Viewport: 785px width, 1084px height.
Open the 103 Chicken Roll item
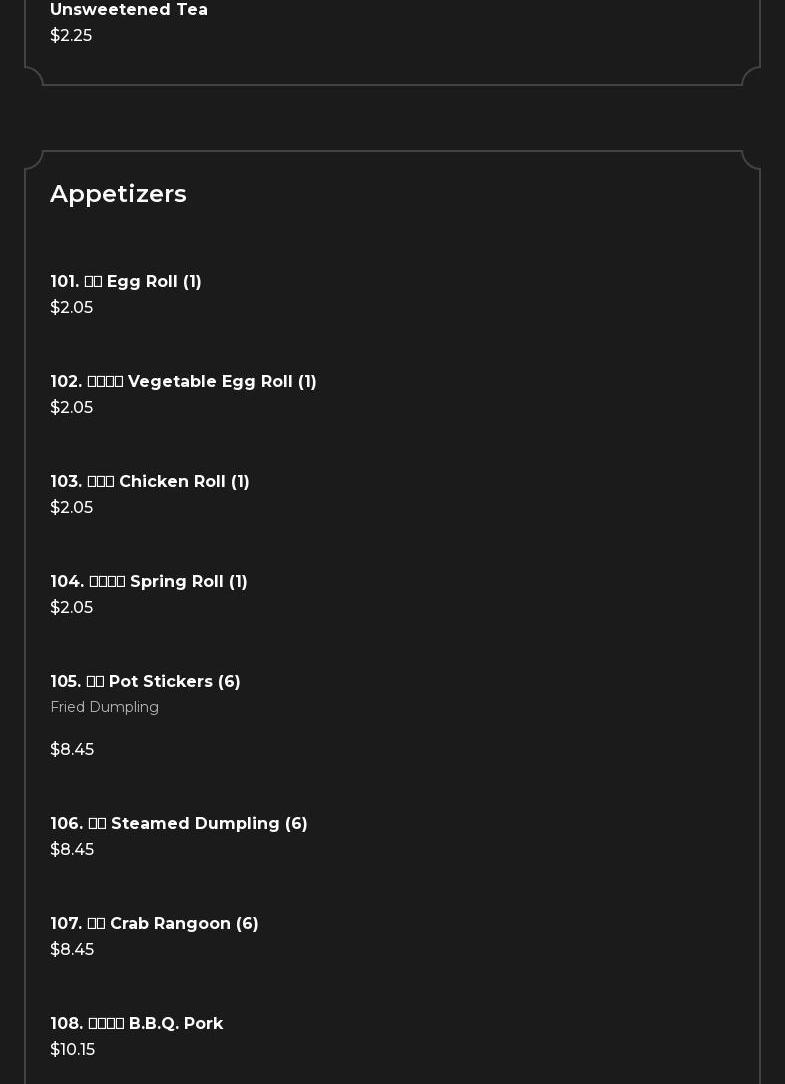[x=150, y=482]
